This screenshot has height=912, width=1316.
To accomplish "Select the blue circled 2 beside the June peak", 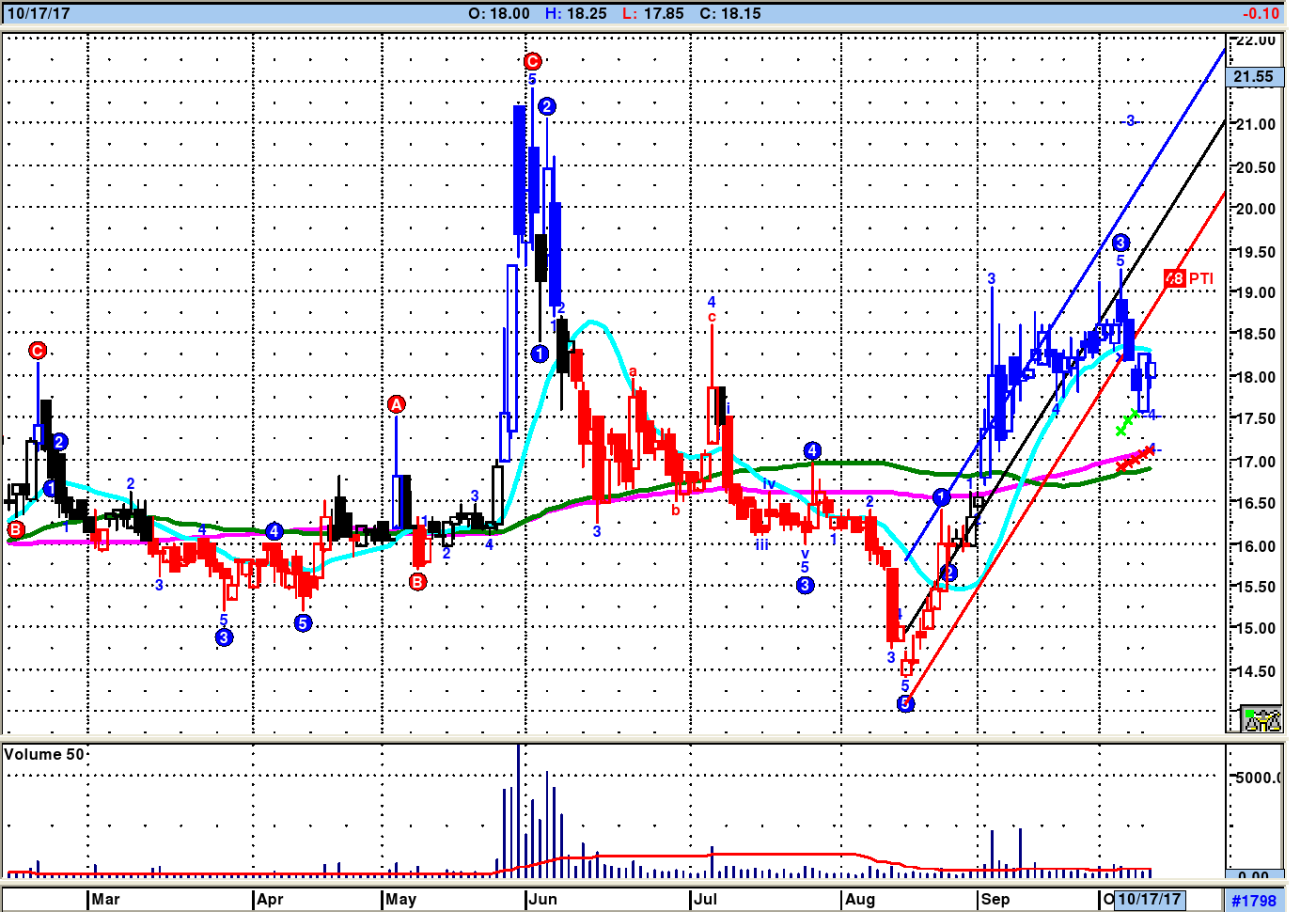I will click(x=547, y=106).
